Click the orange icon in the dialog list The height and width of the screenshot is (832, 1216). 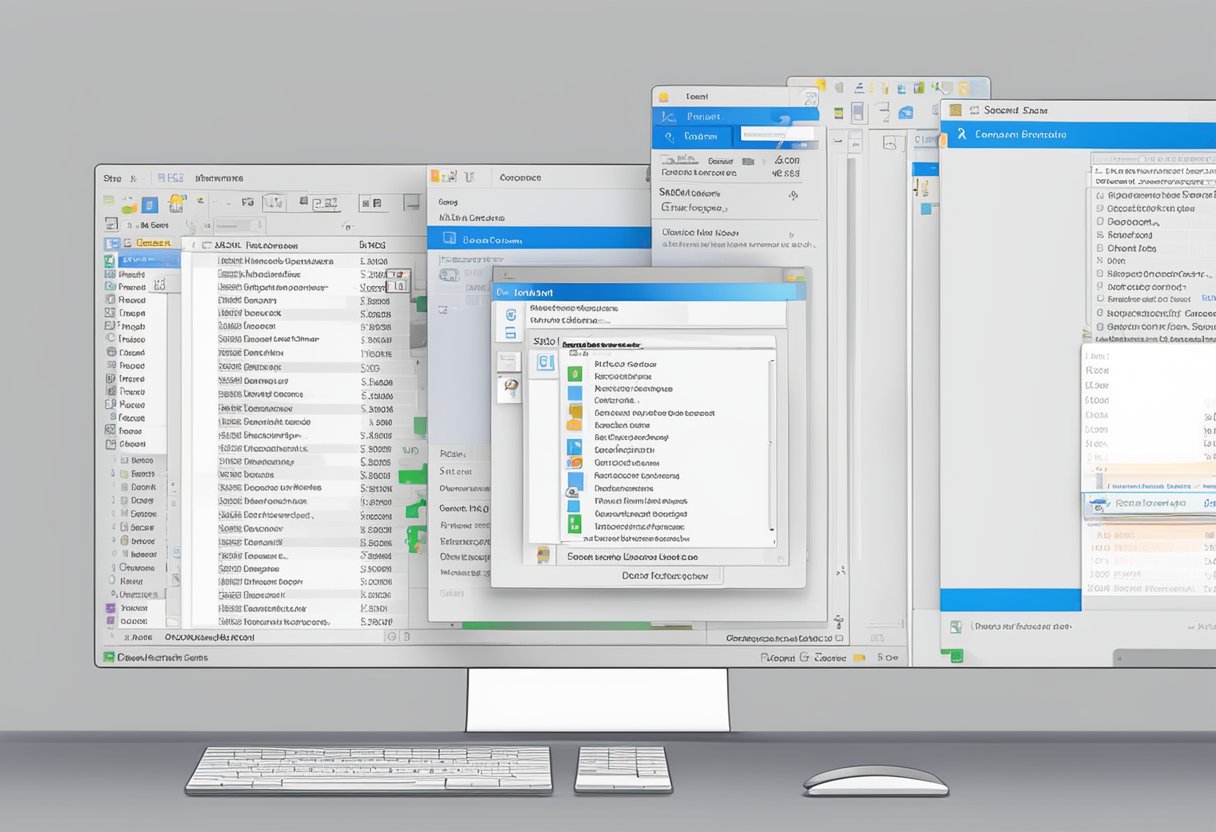pyautogui.click(x=574, y=463)
